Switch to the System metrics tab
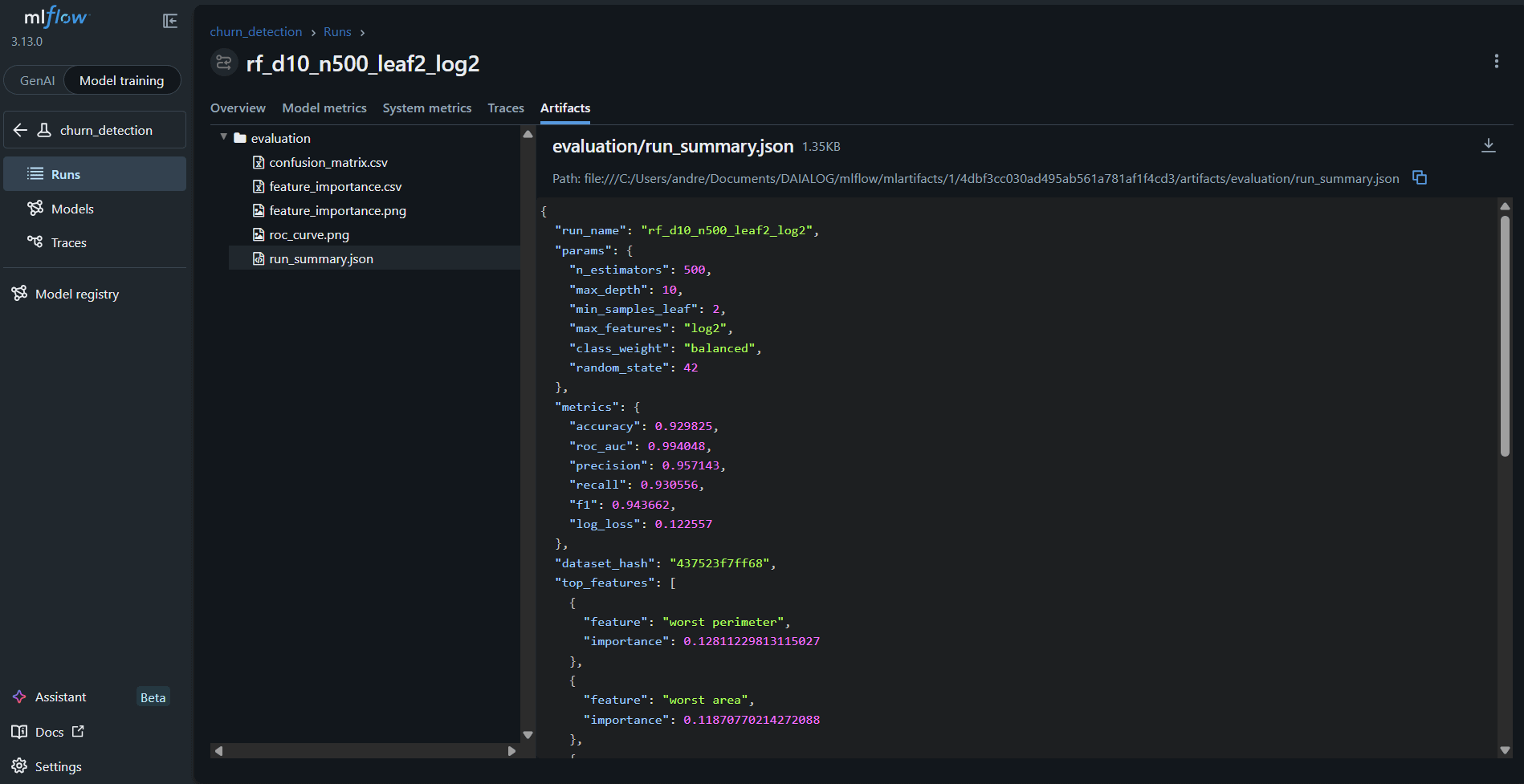 click(x=427, y=108)
